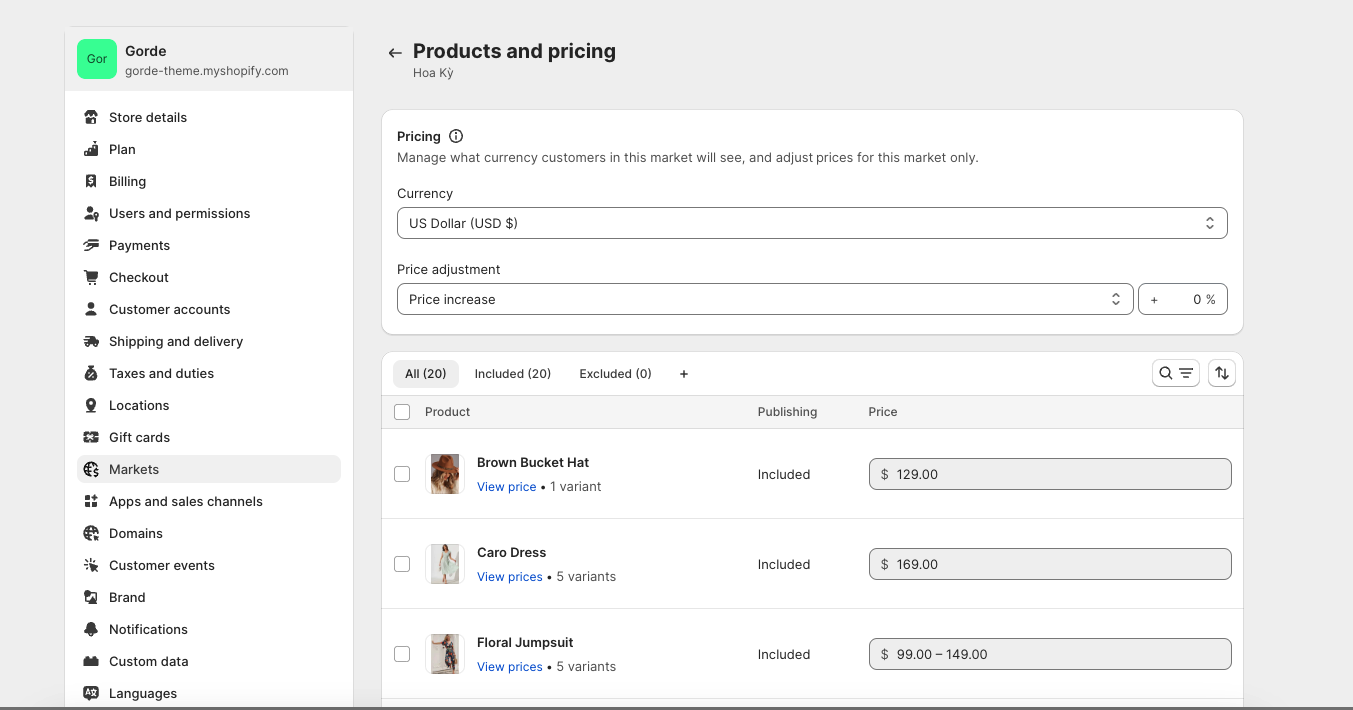The width and height of the screenshot is (1353, 710).
Task: Click the Caro Dress product thumbnail
Action: point(445,564)
